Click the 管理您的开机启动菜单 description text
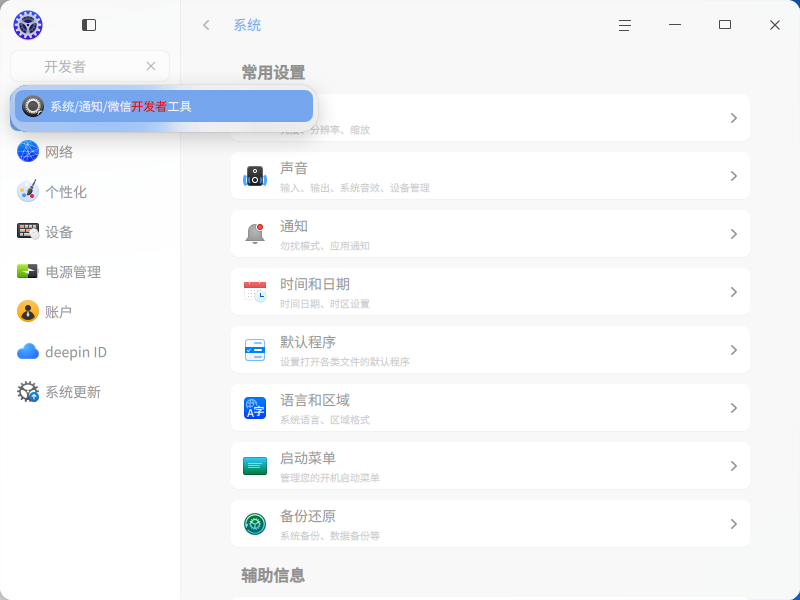The width and height of the screenshot is (800, 600). (x=330, y=478)
